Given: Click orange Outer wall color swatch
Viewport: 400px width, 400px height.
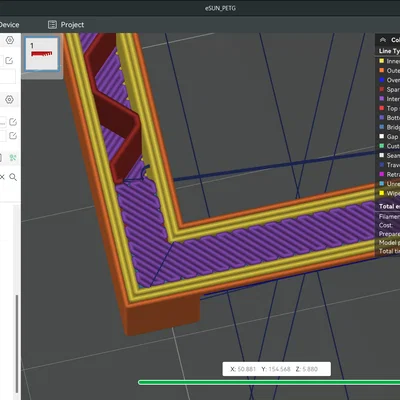Looking at the screenshot, I should point(382,70).
